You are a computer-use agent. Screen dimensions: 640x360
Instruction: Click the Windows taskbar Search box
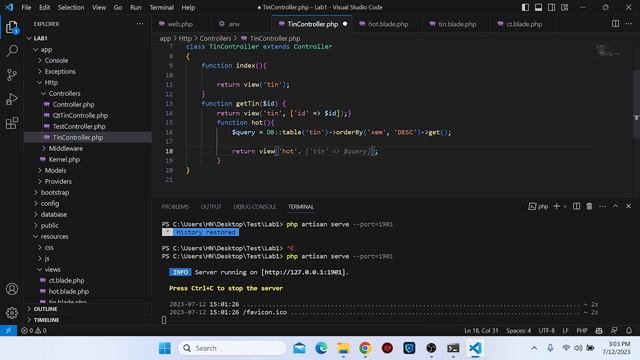[232, 348]
